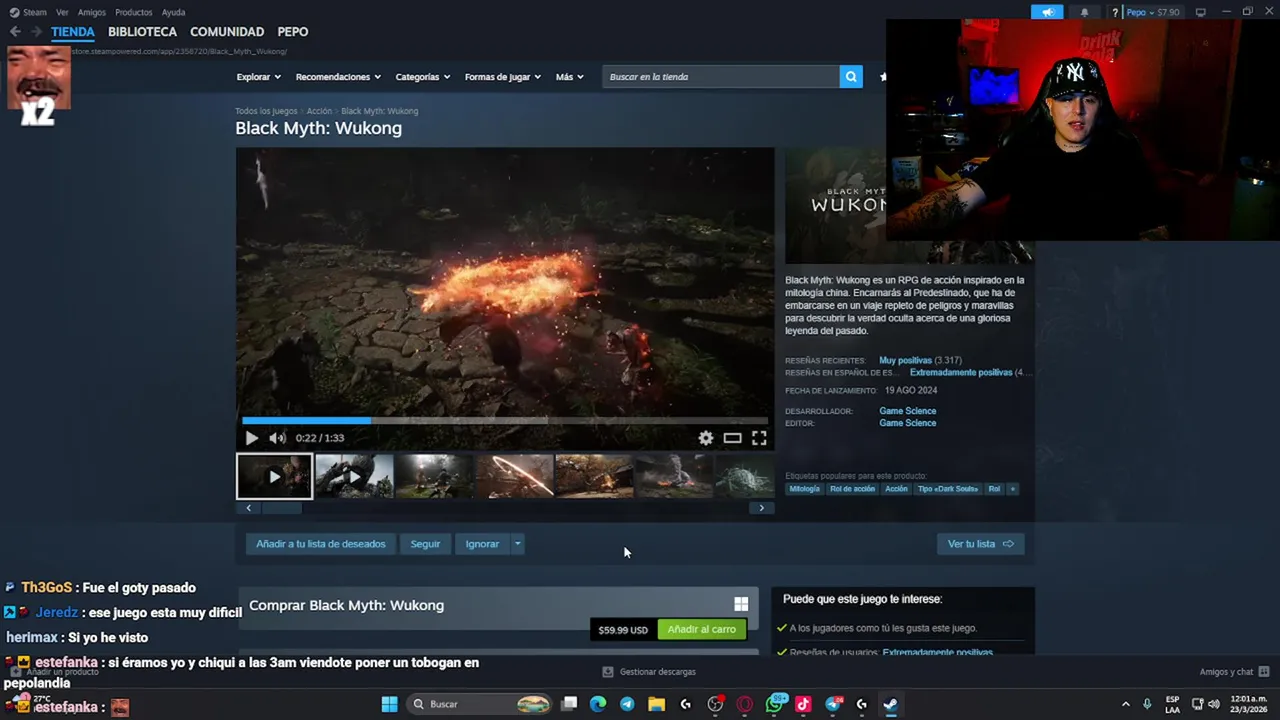Image resolution: width=1280 pixels, height=720 pixels.
Task: Click Ver tu lista button
Action: 980,544
